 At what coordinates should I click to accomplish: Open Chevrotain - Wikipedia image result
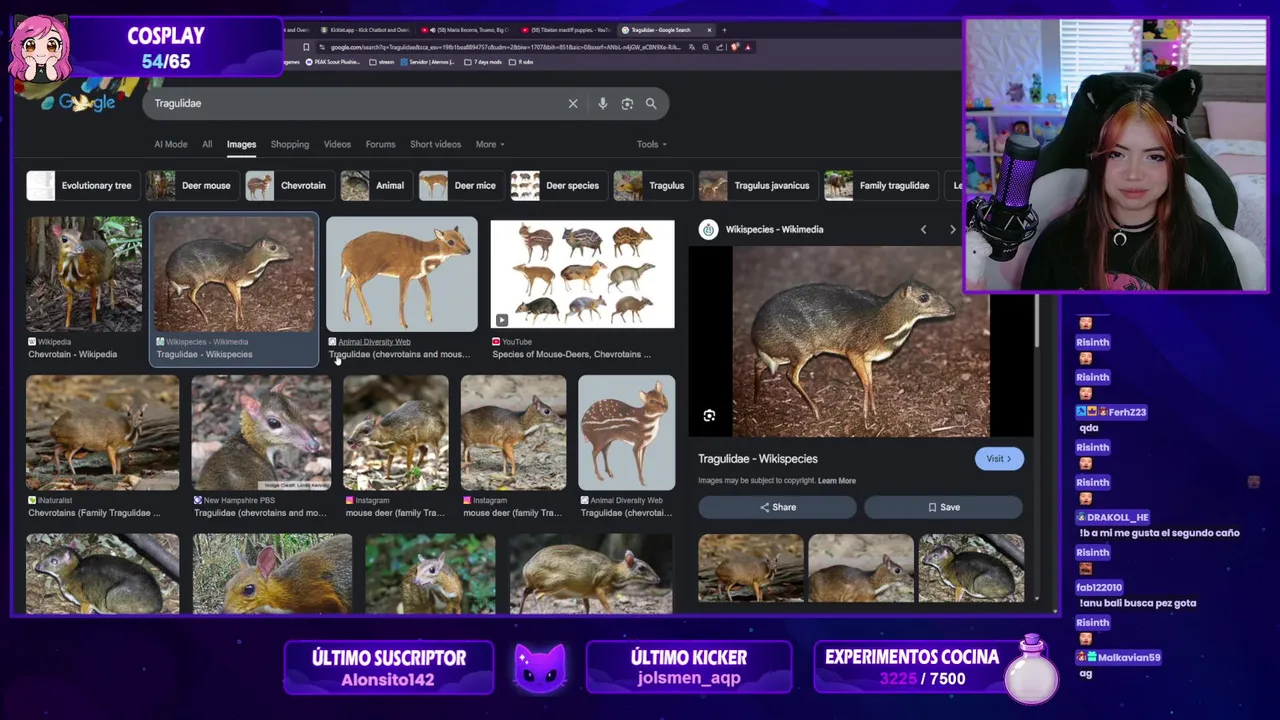tap(84, 274)
